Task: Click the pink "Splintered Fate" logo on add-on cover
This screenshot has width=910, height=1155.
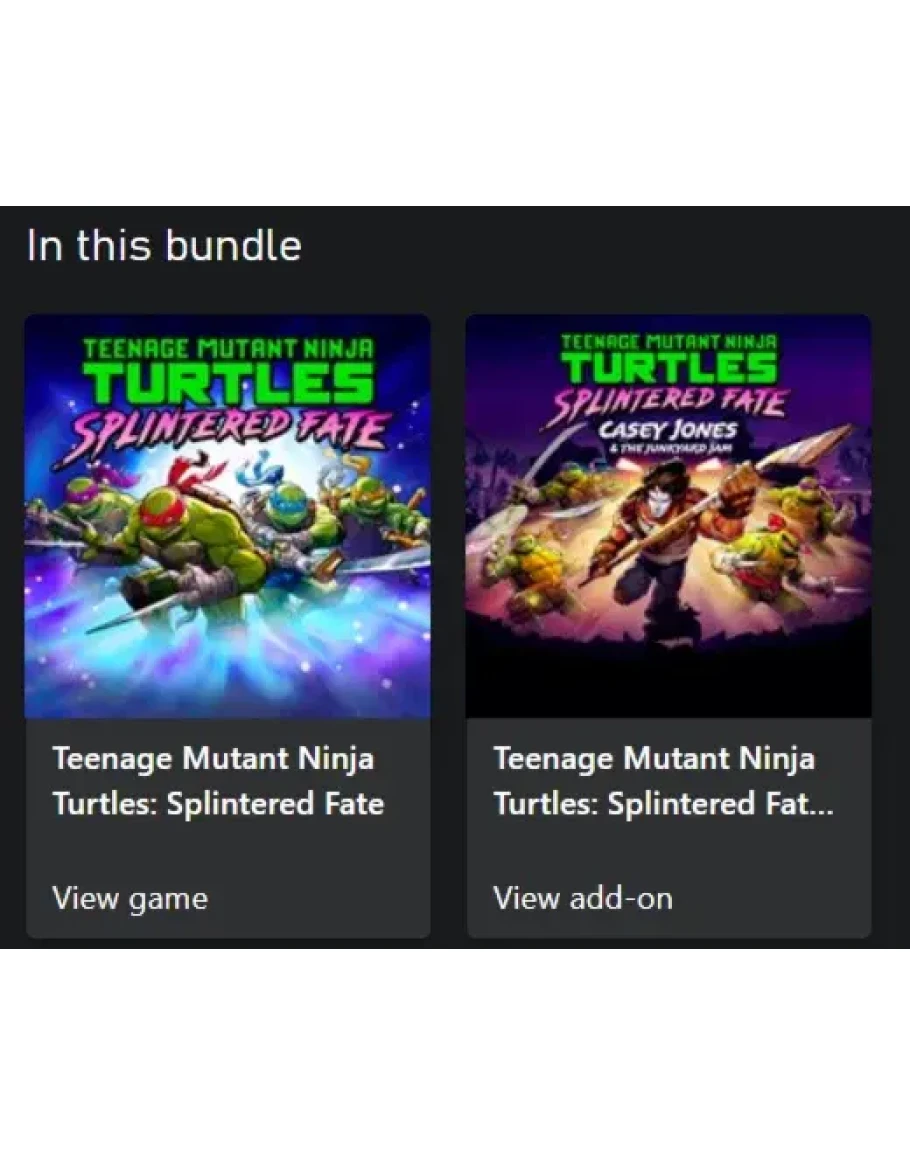Action: pos(668,402)
